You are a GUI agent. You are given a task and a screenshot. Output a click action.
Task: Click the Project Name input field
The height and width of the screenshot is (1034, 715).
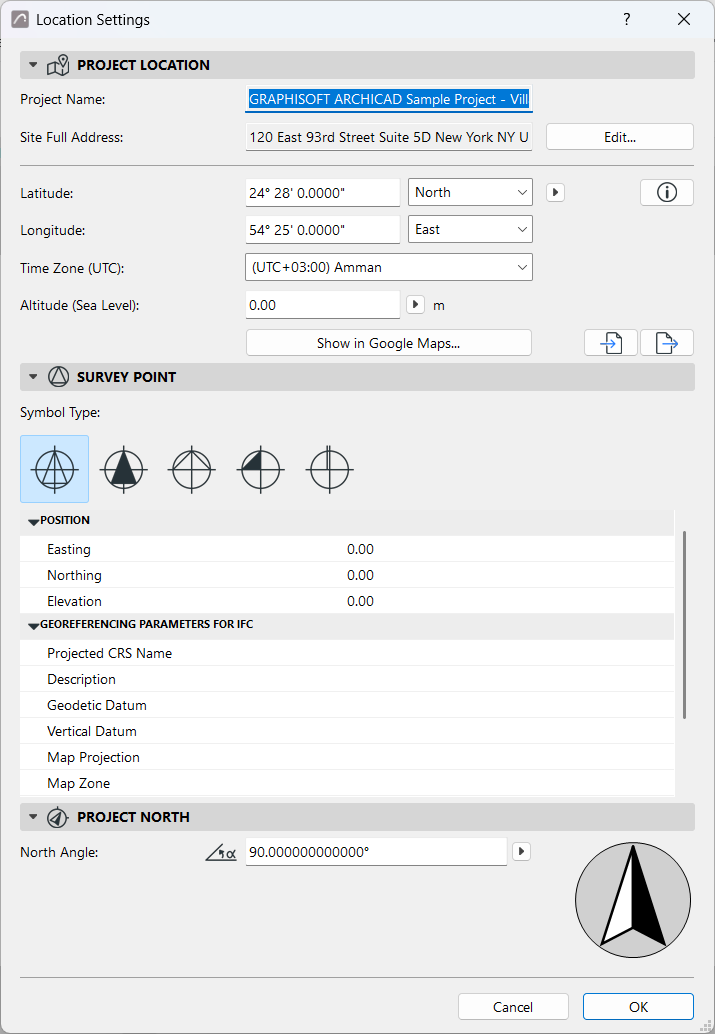coord(389,100)
